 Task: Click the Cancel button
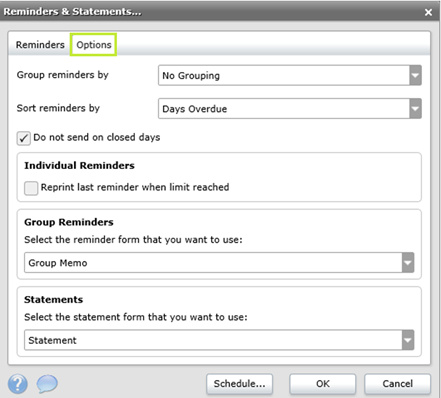click(x=397, y=384)
